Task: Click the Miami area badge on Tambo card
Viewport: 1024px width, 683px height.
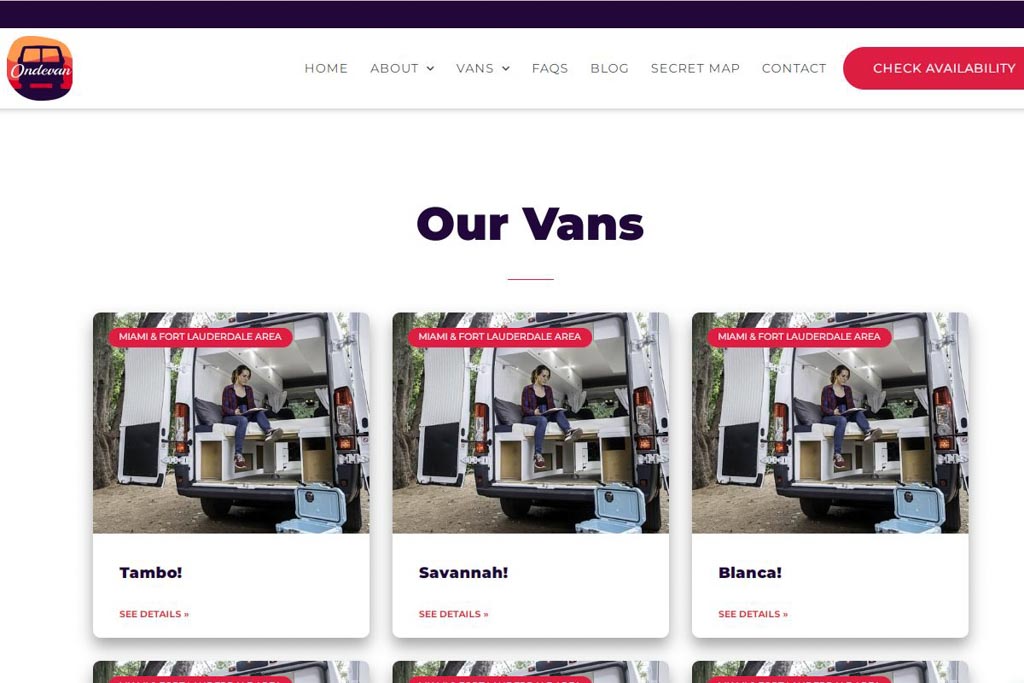Action: pyautogui.click(x=200, y=337)
